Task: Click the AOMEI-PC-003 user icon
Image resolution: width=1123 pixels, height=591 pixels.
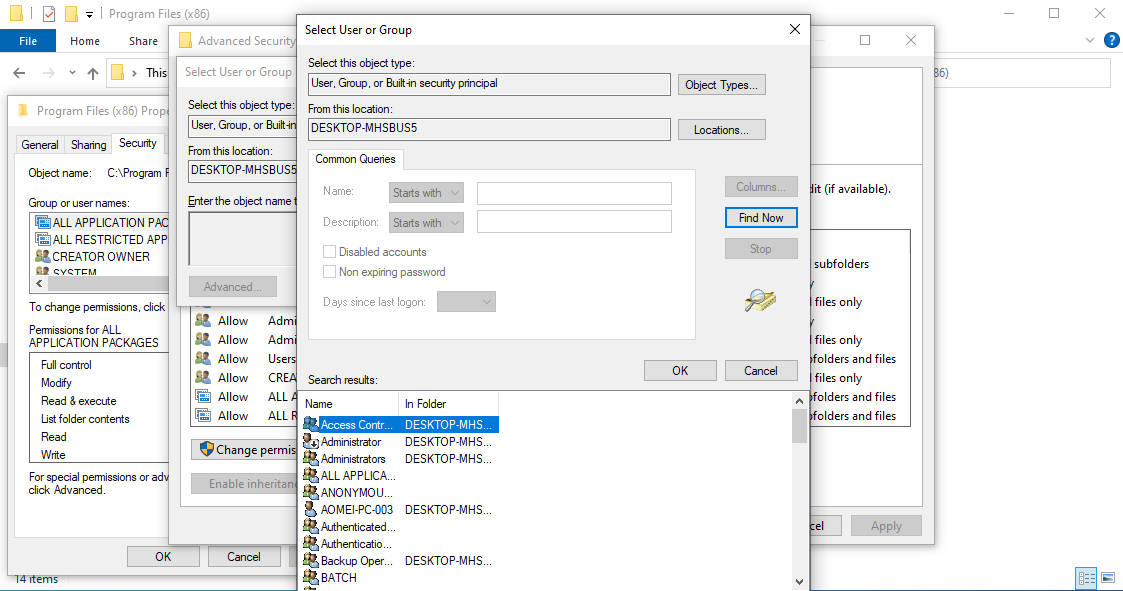Action: click(x=311, y=509)
